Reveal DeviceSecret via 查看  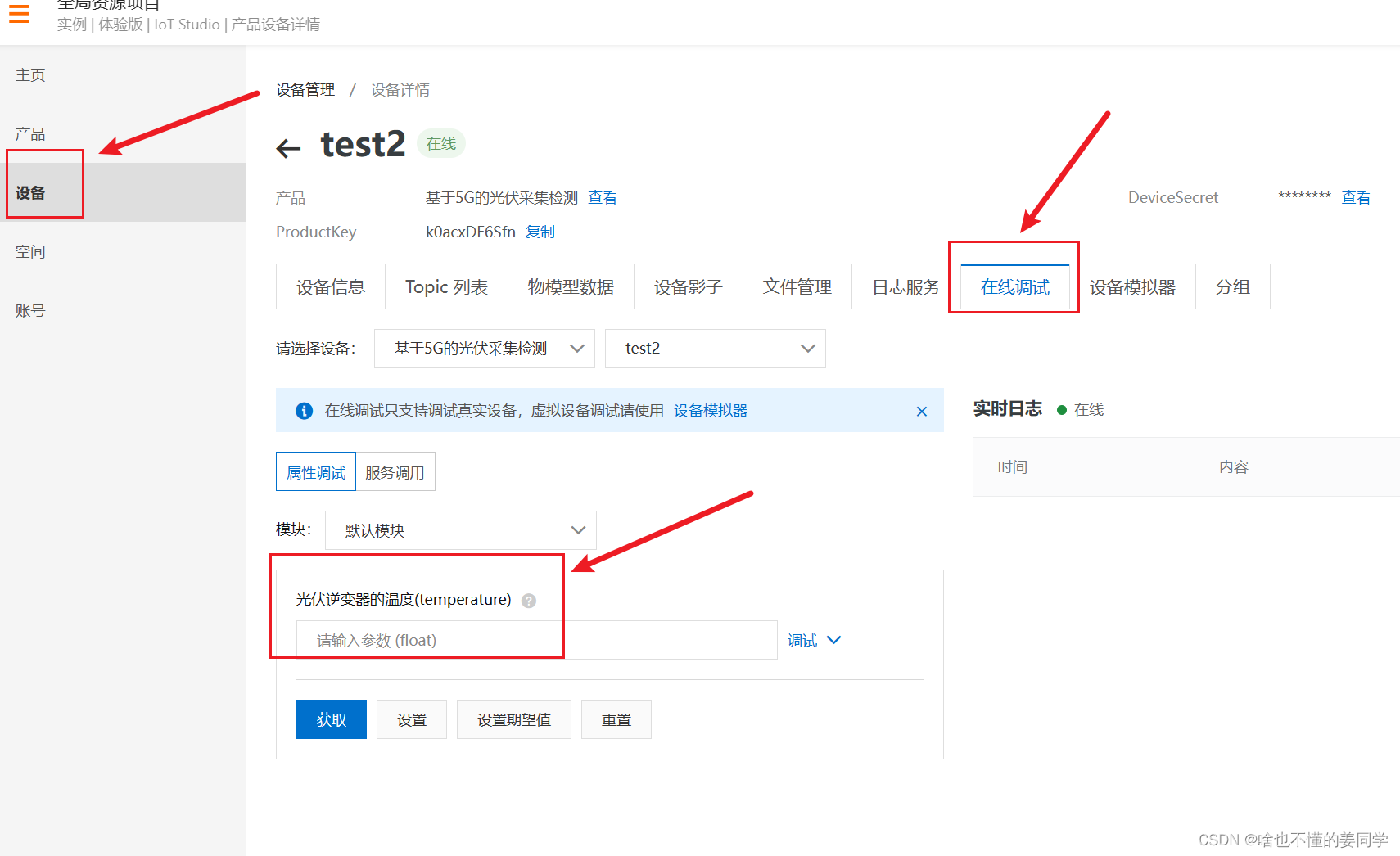click(1356, 197)
